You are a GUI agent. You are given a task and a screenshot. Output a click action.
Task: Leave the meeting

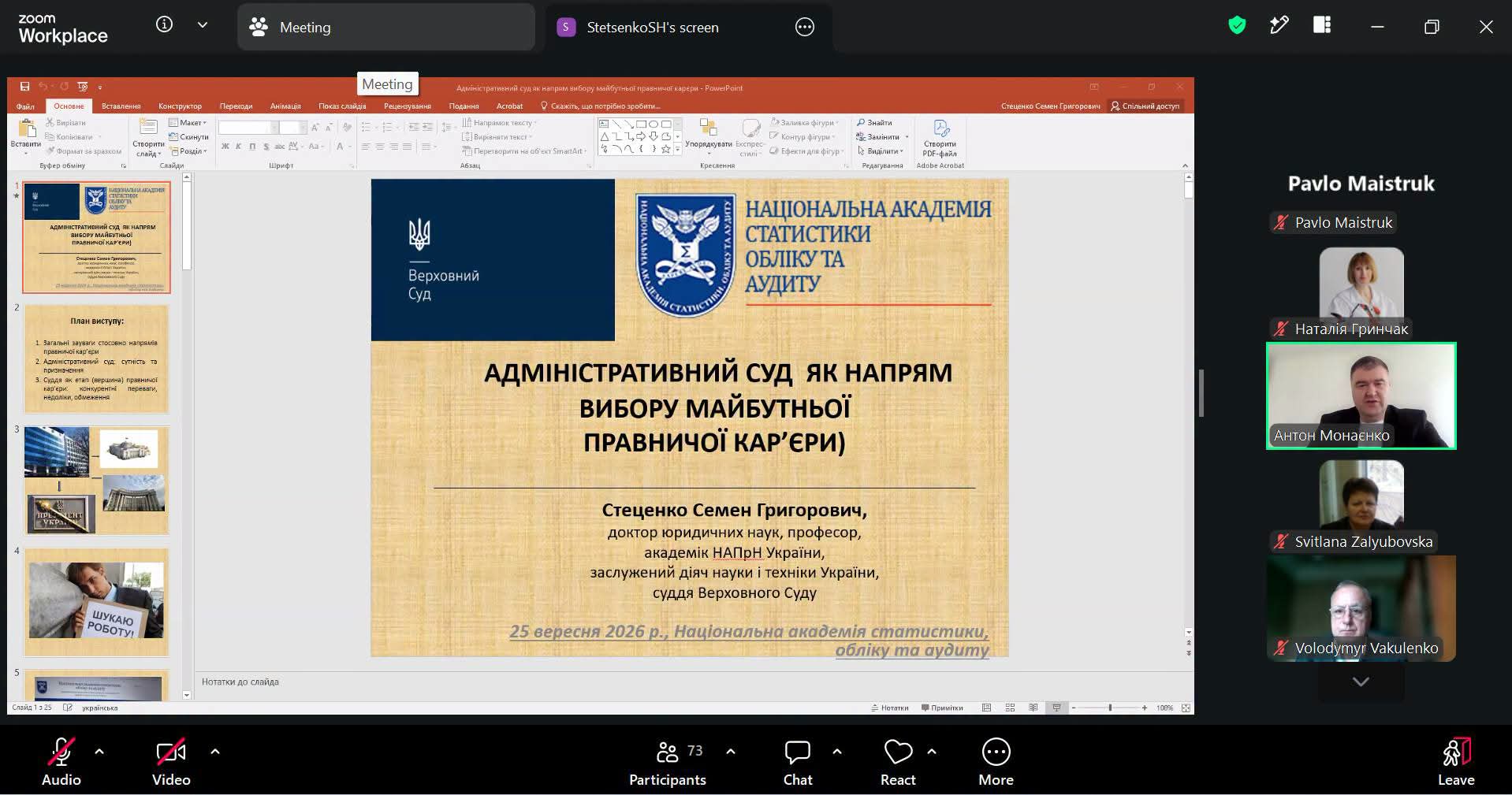(x=1455, y=763)
